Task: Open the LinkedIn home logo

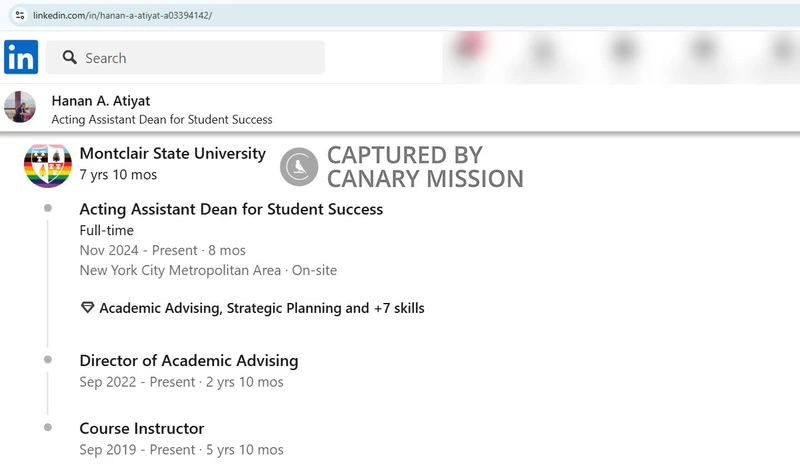Action: (21, 57)
